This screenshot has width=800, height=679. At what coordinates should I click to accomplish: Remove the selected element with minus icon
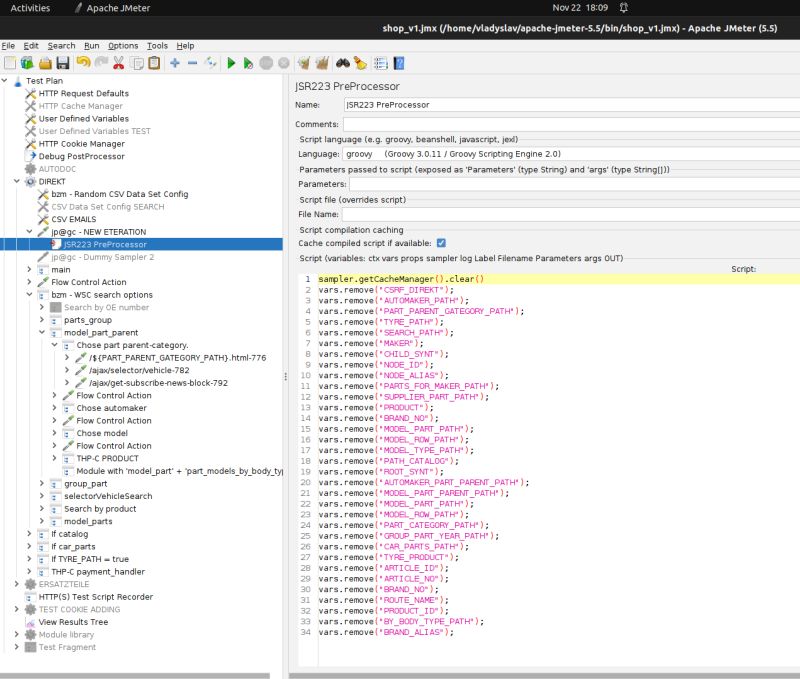(192, 62)
